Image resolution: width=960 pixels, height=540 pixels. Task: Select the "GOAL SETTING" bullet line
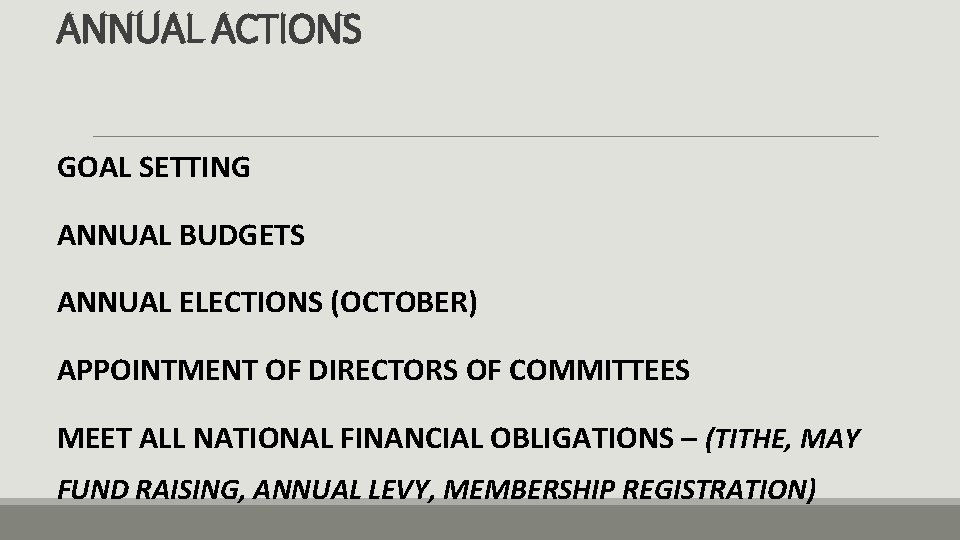(x=154, y=168)
